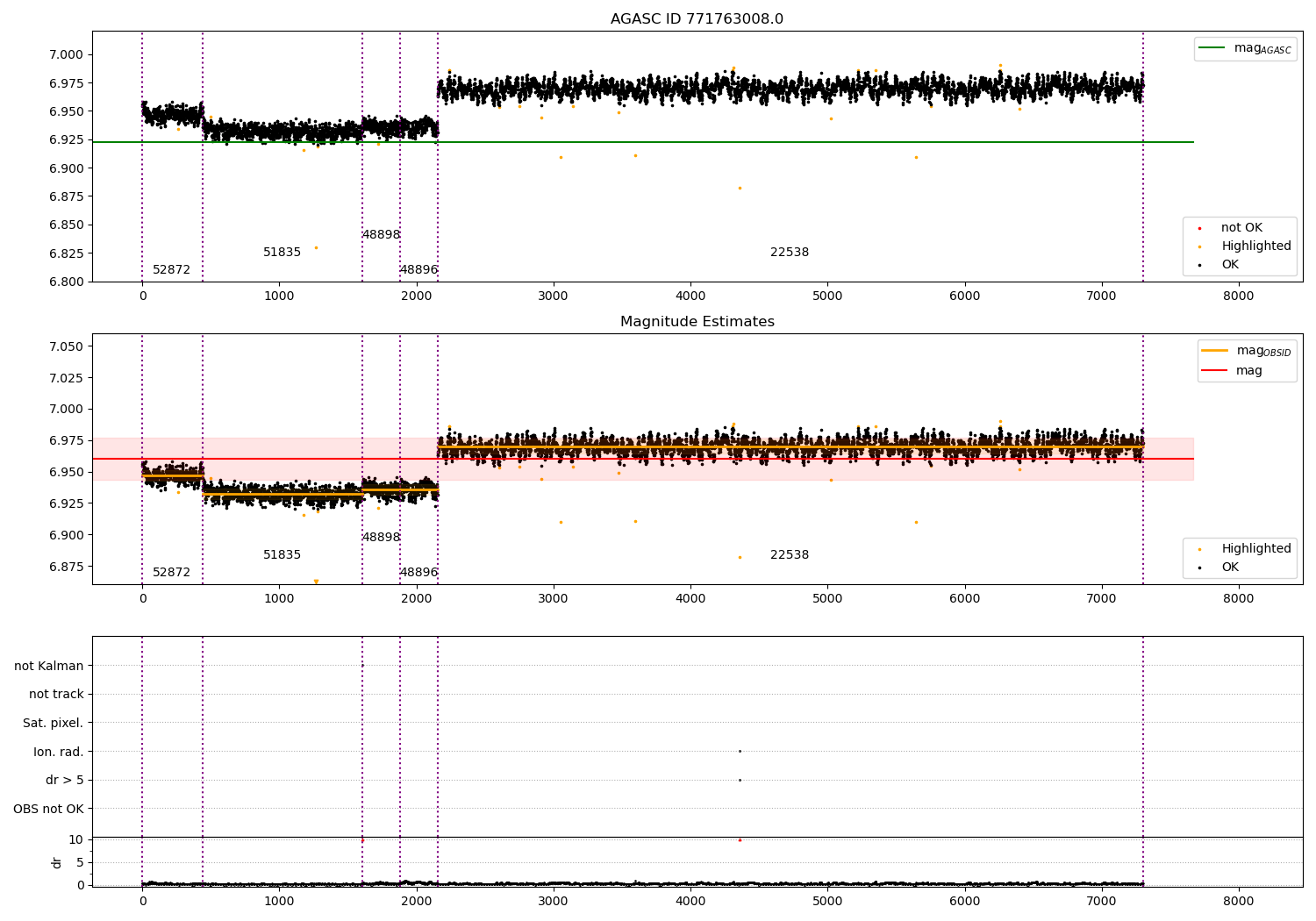Click the 5 tick label on dr axis
This screenshot has width=1316, height=921.
point(80,862)
